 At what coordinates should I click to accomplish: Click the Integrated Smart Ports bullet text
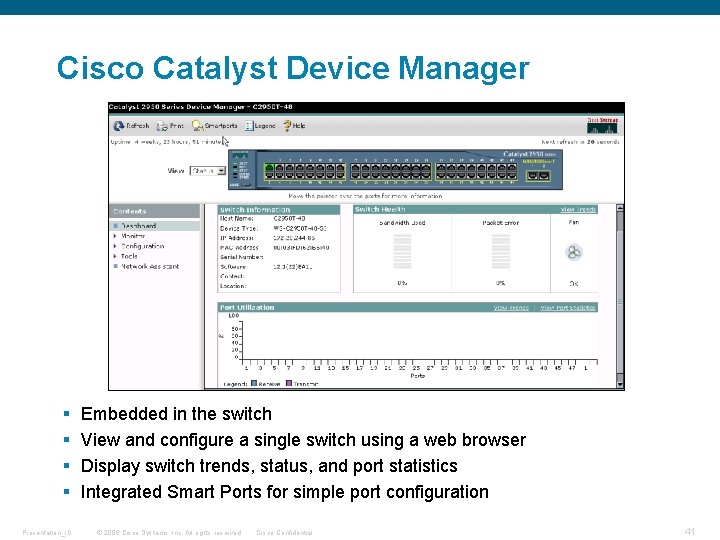(285, 492)
